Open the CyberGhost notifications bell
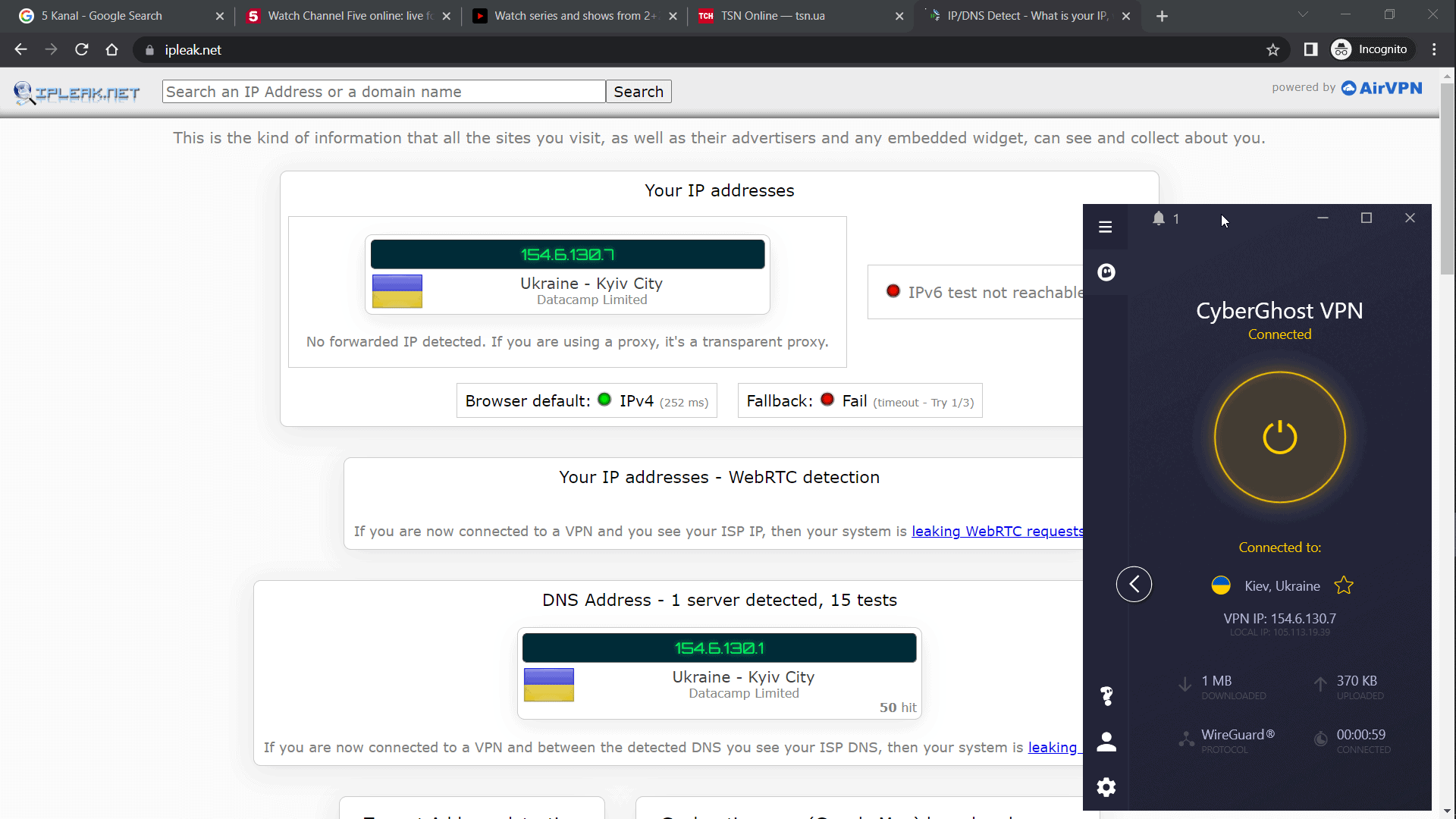The width and height of the screenshot is (1456, 819). (x=1158, y=218)
